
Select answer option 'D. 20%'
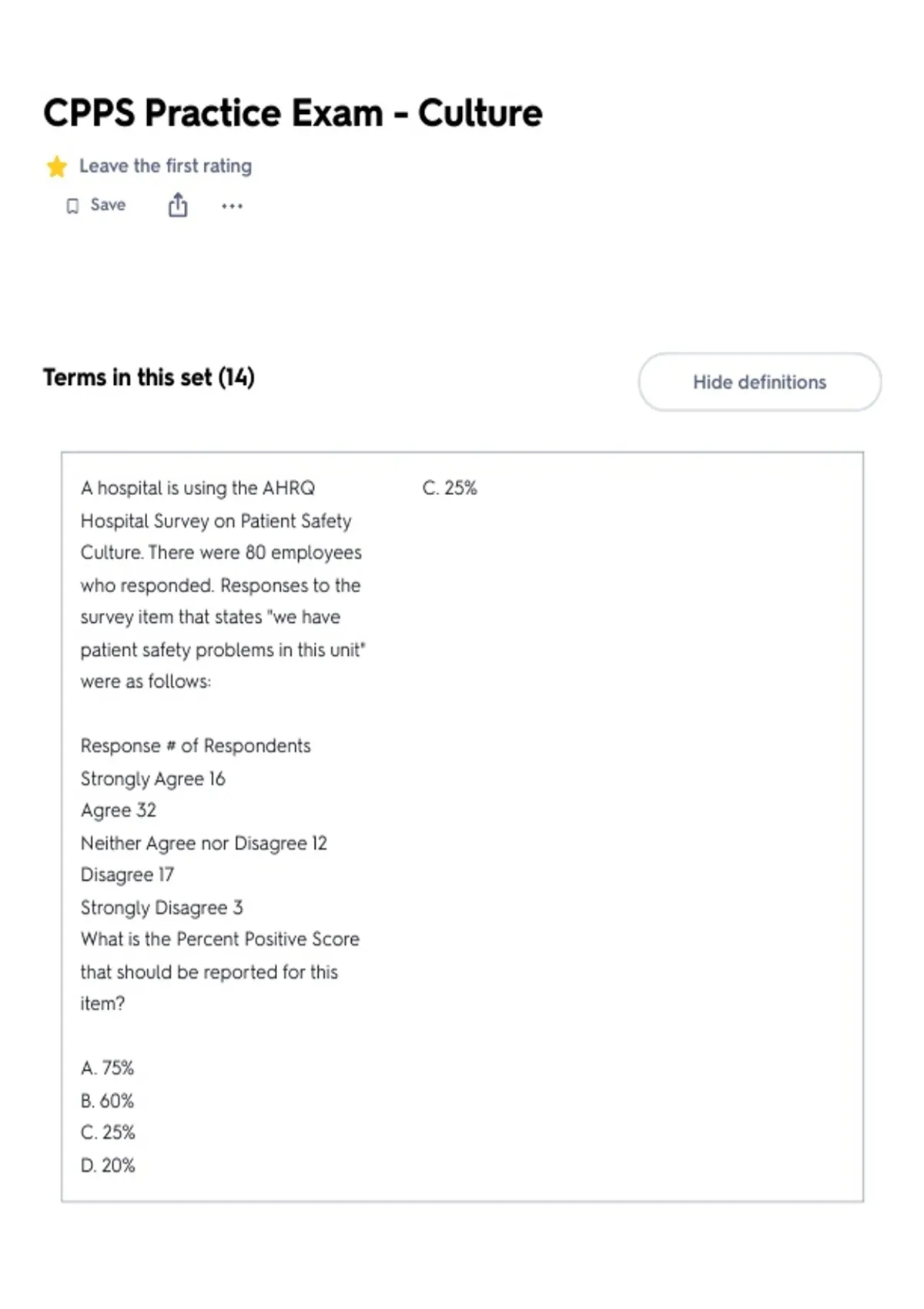[108, 1165]
